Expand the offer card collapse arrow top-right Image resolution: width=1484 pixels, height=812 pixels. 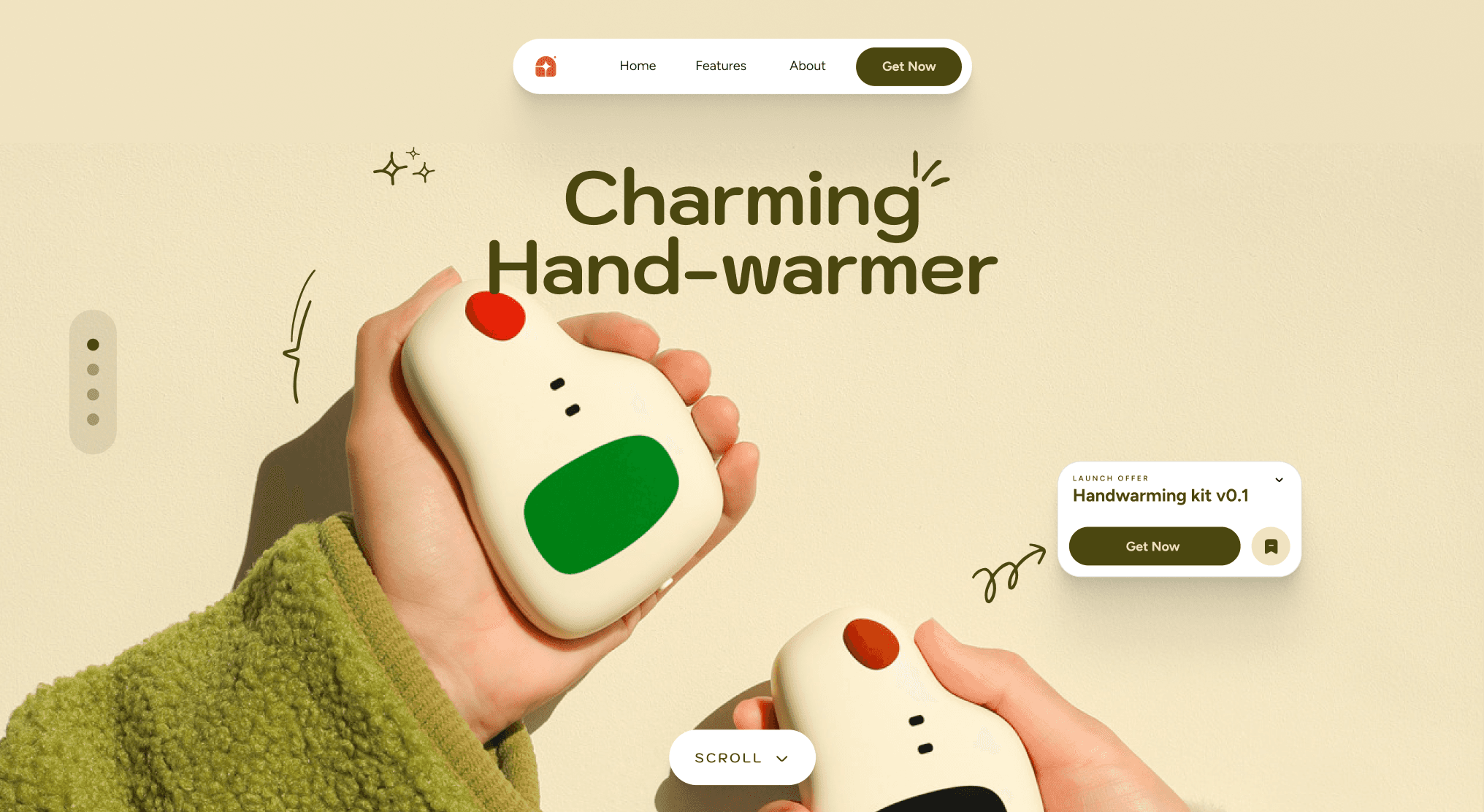click(1278, 480)
